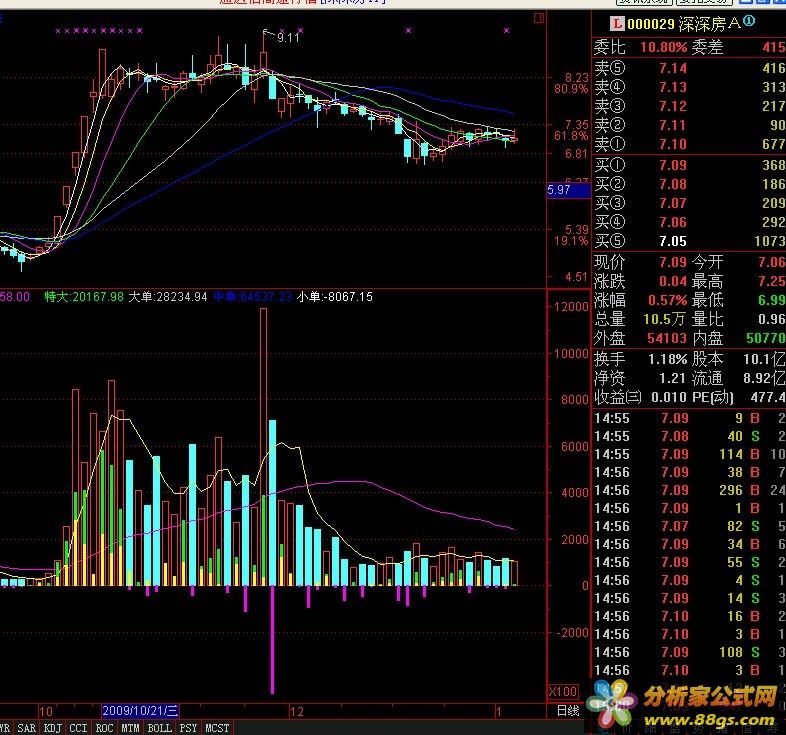Click the 涨幅 0.57% value

point(667,300)
